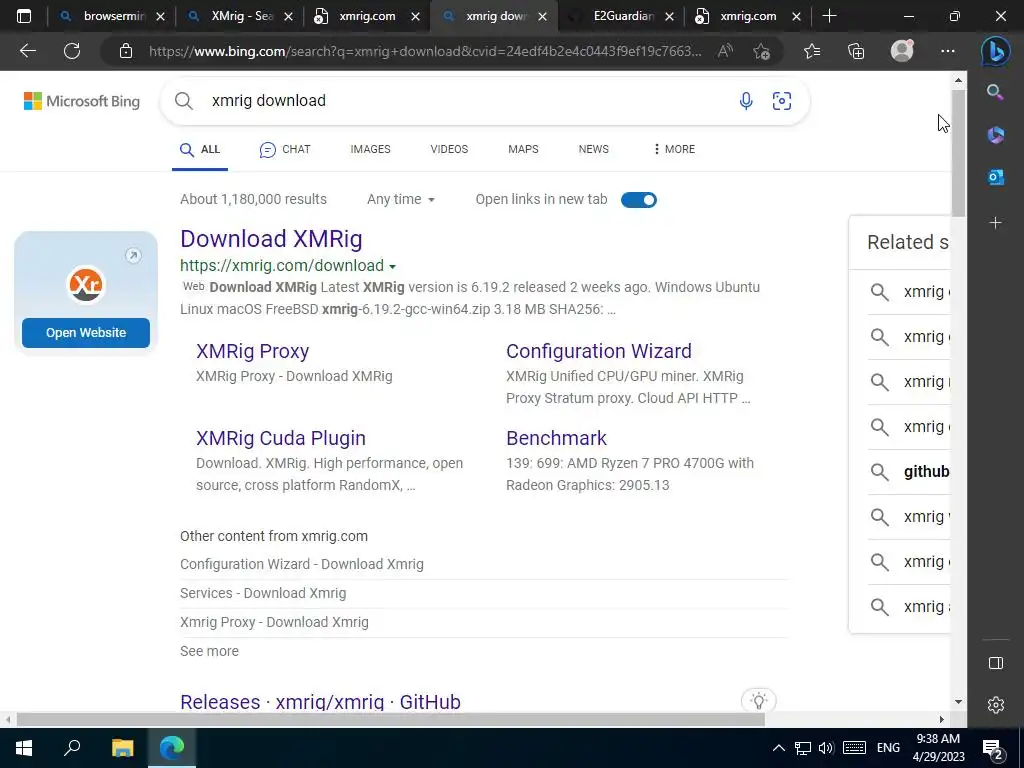The height and width of the screenshot is (768, 1024).
Task: Open a new browser tab
Action: (829, 16)
